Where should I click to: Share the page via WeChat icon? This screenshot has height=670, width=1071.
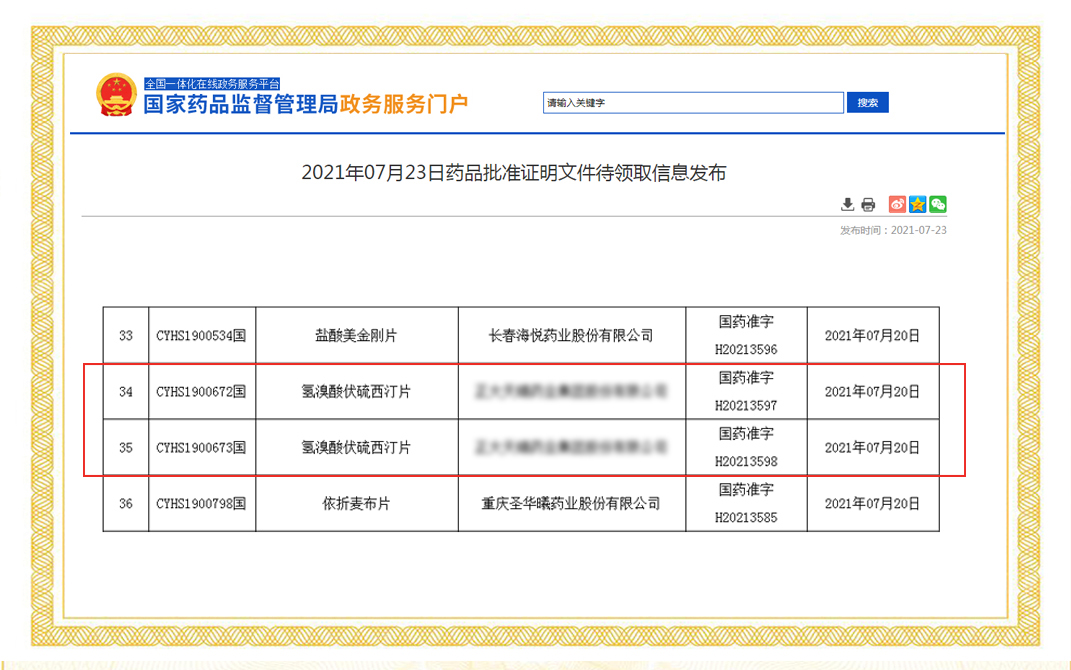[x=937, y=205]
